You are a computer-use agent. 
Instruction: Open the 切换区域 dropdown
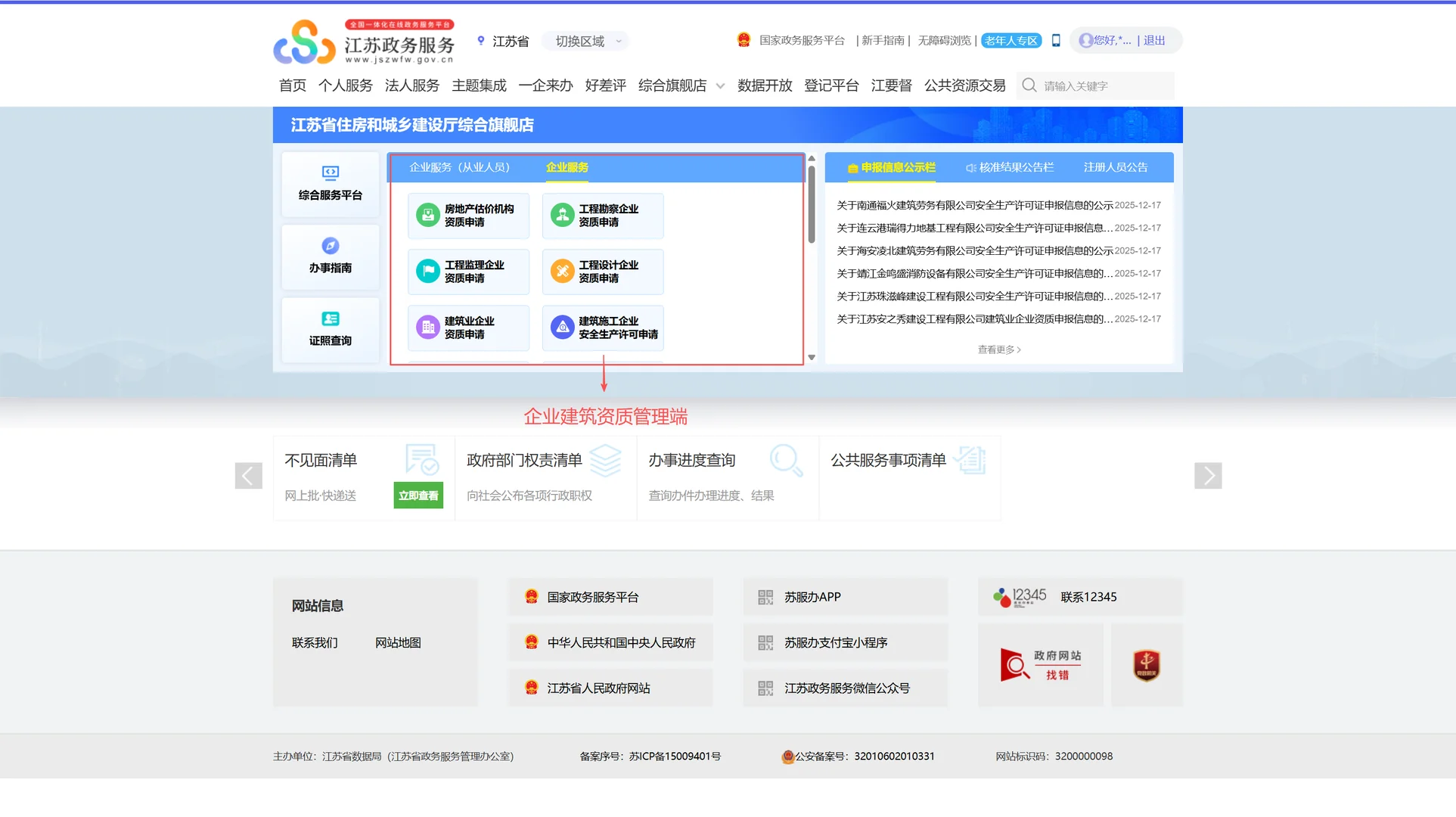tap(585, 41)
